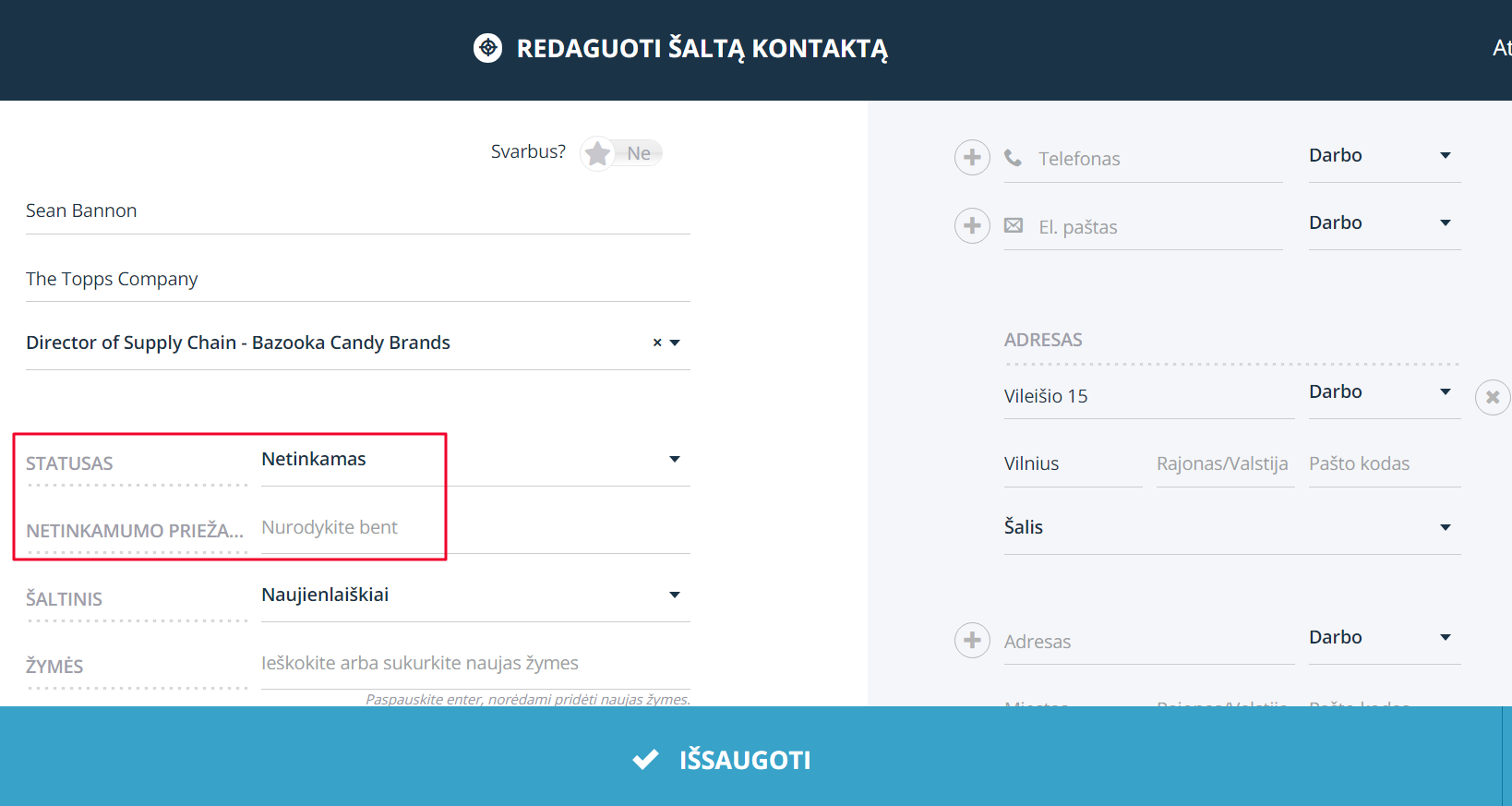
Task: Click the Paspauskite enter tags hint text
Action: (528, 700)
